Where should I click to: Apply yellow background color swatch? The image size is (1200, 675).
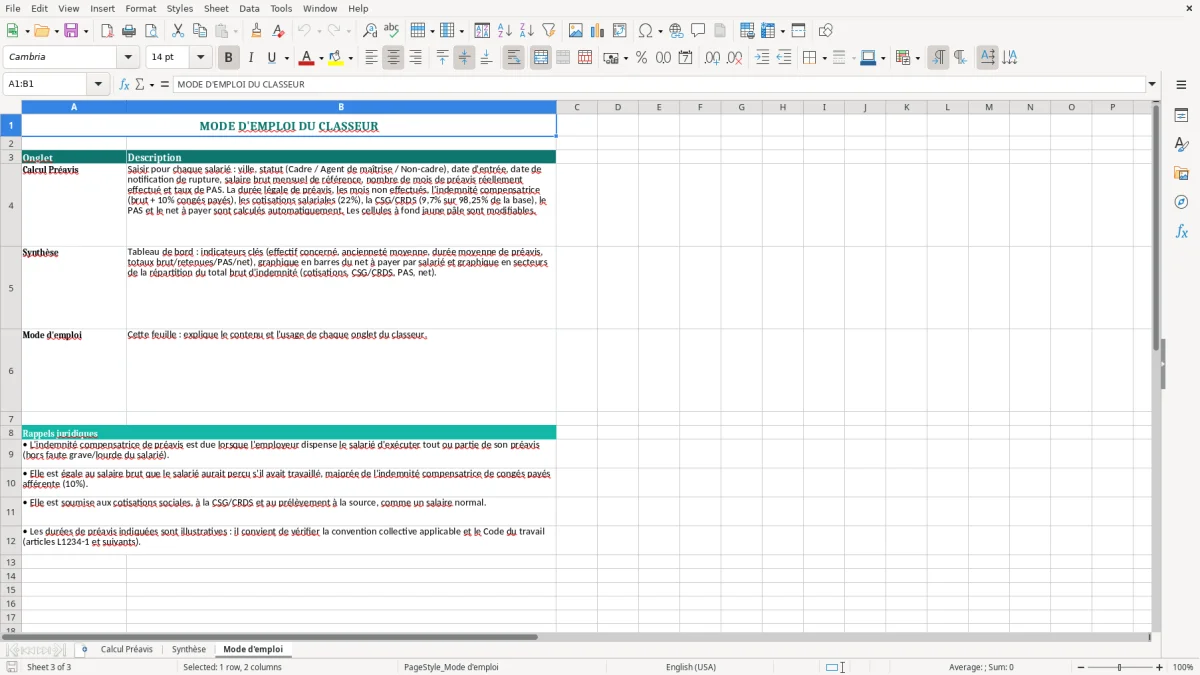pos(336,58)
